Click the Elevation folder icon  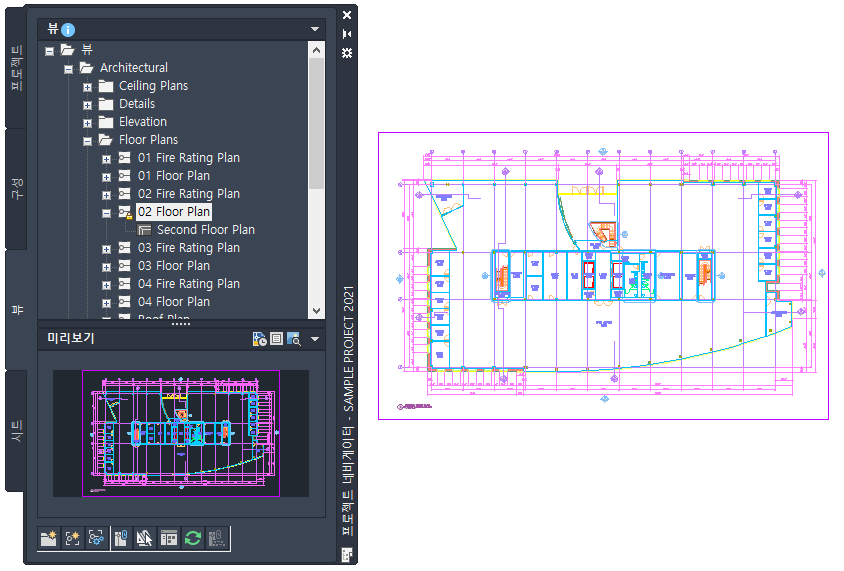tap(106, 122)
